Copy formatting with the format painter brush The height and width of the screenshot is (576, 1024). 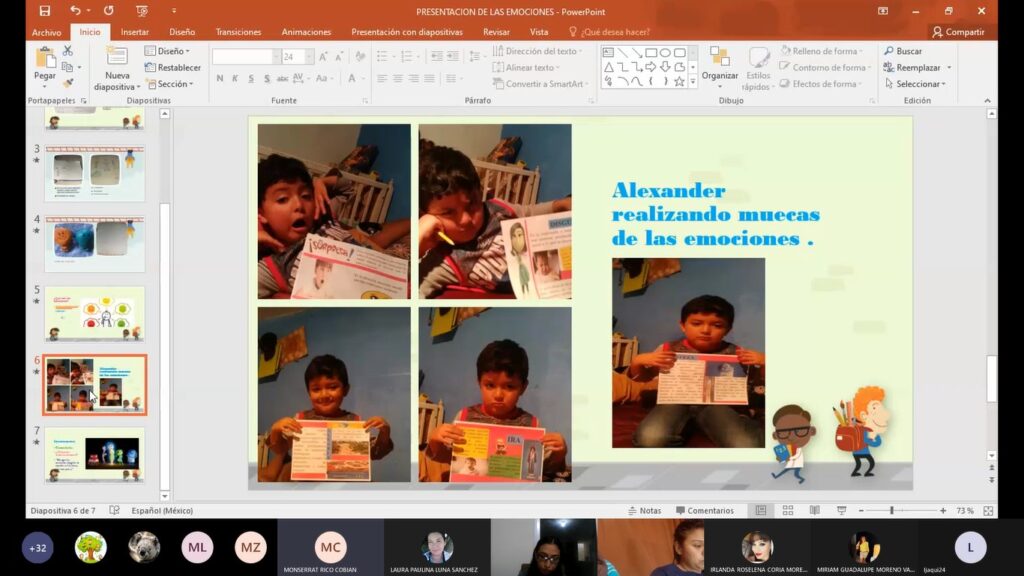tap(67, 84)
